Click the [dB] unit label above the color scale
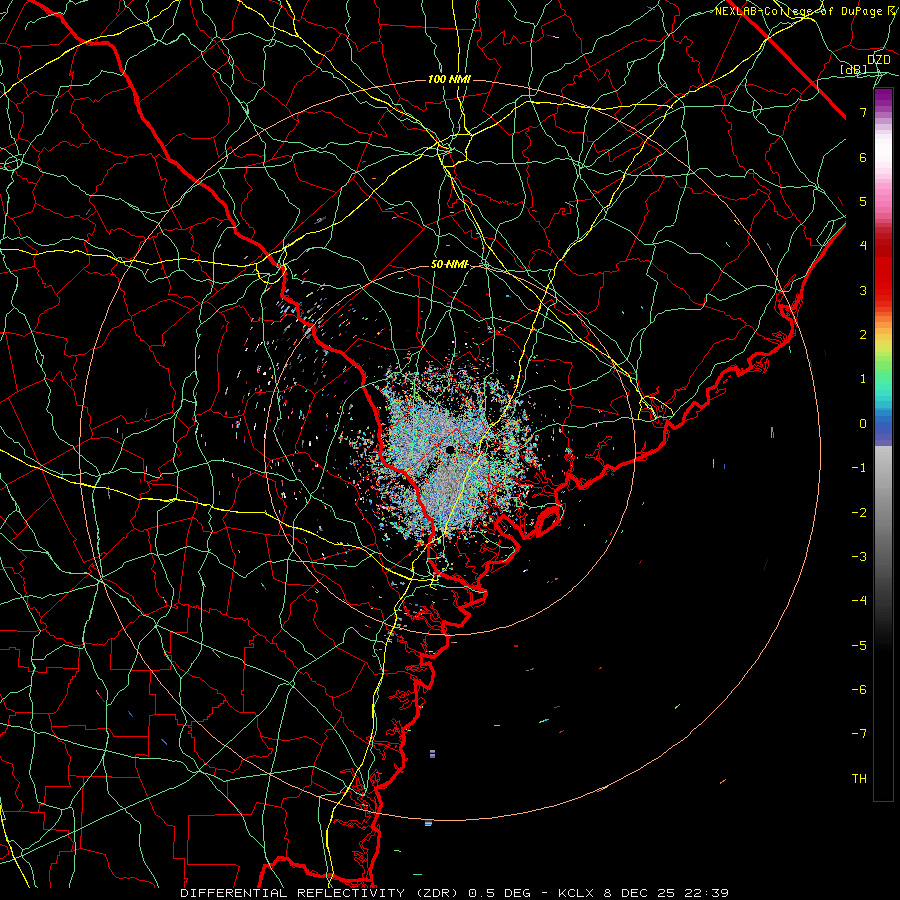 click(854, 70)
